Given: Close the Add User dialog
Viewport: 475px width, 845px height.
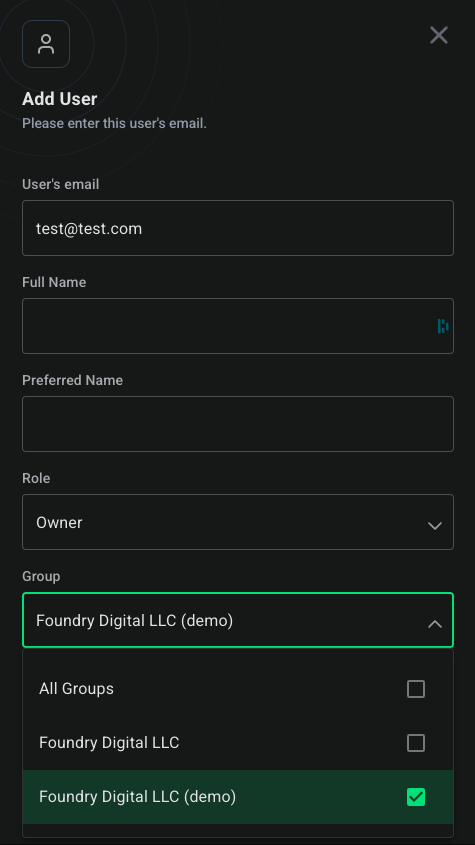Looking at the screenshot, I should (x=439, y=36).
